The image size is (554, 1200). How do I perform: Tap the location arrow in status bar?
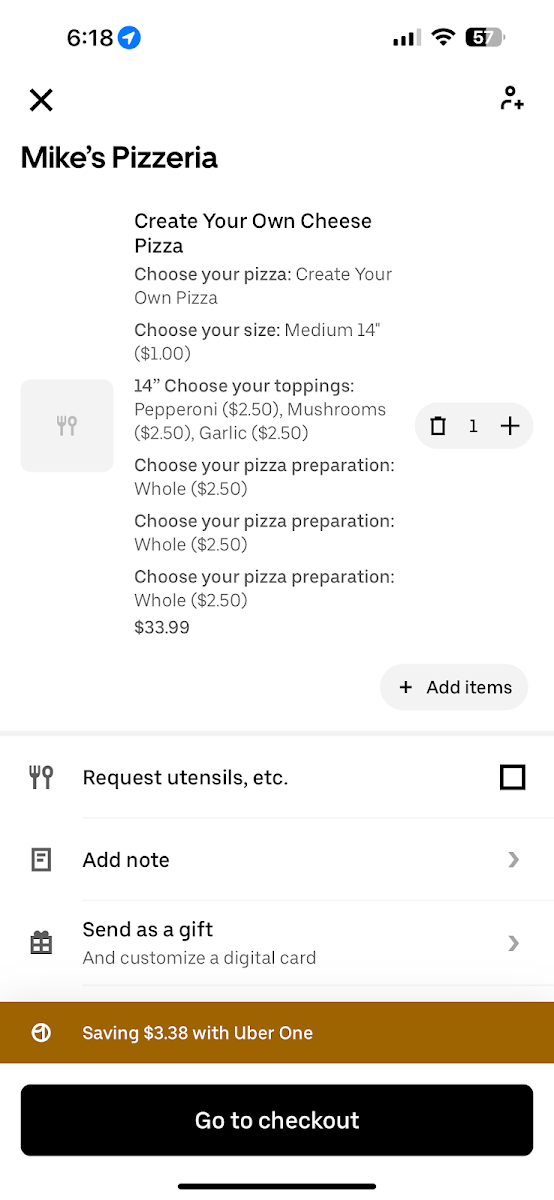click(129, 38)
